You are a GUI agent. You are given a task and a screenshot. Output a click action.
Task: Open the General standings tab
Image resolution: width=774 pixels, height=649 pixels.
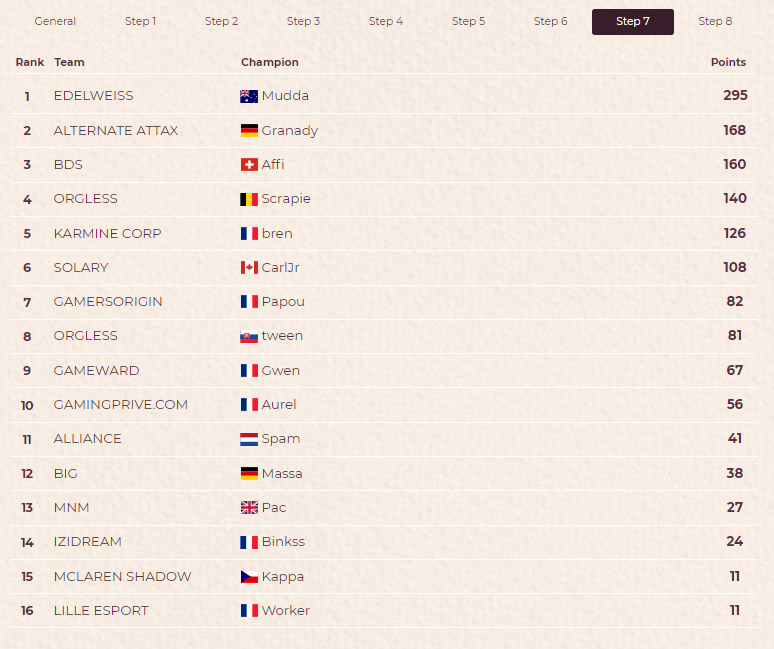[x=55, y=21]
